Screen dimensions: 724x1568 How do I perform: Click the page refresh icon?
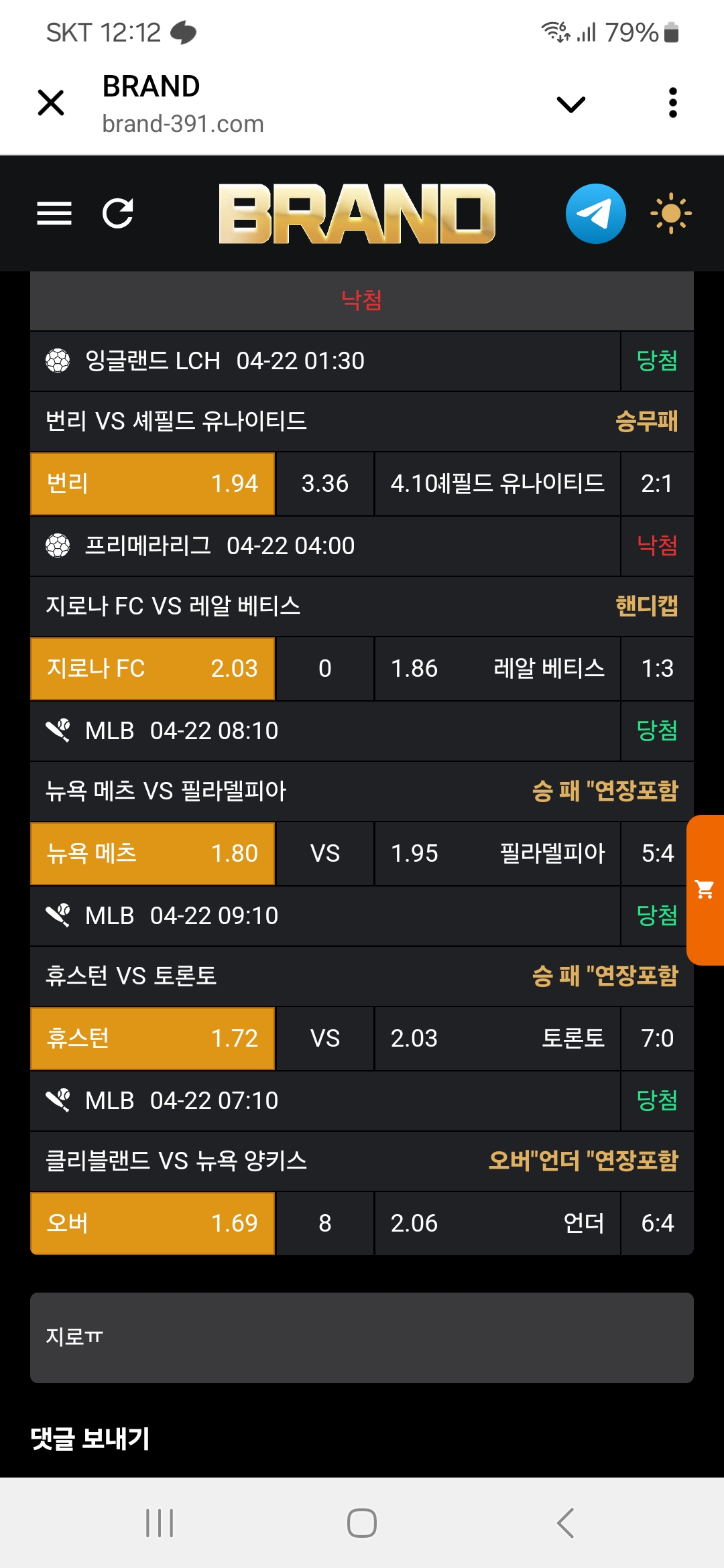(x=118, y=214)
